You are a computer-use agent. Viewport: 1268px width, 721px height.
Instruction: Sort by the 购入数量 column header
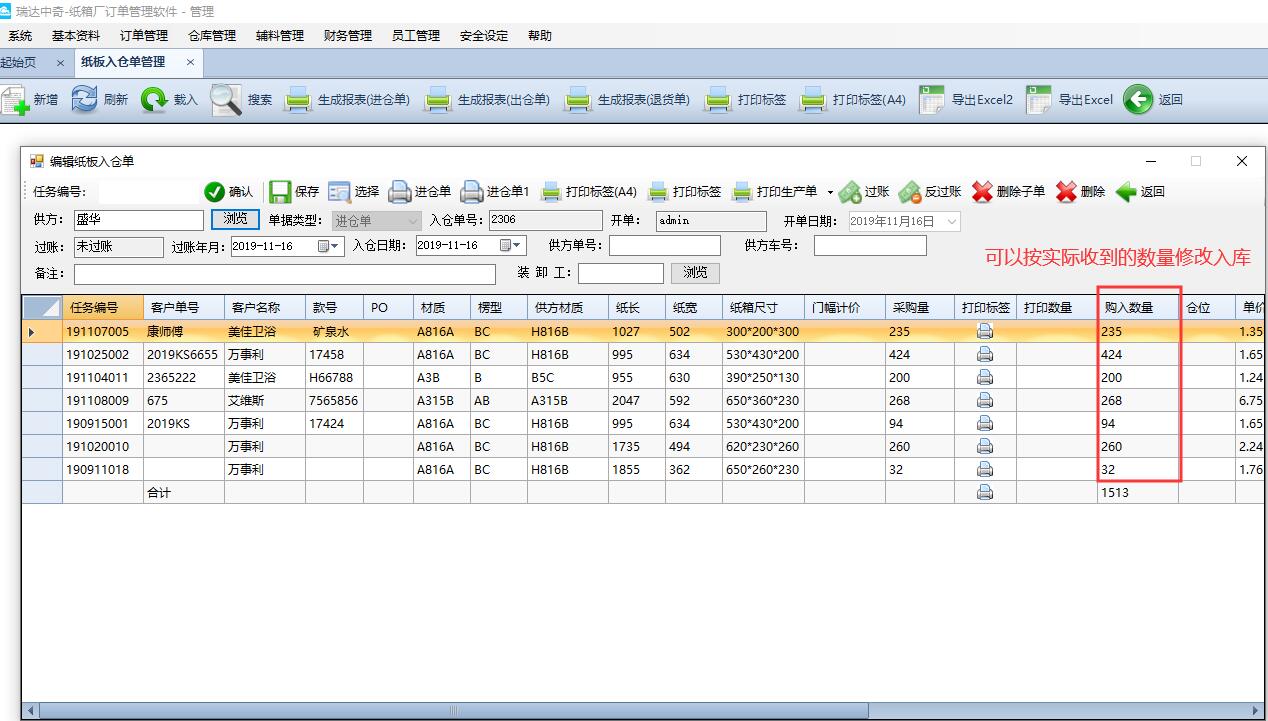(1139, 307)
